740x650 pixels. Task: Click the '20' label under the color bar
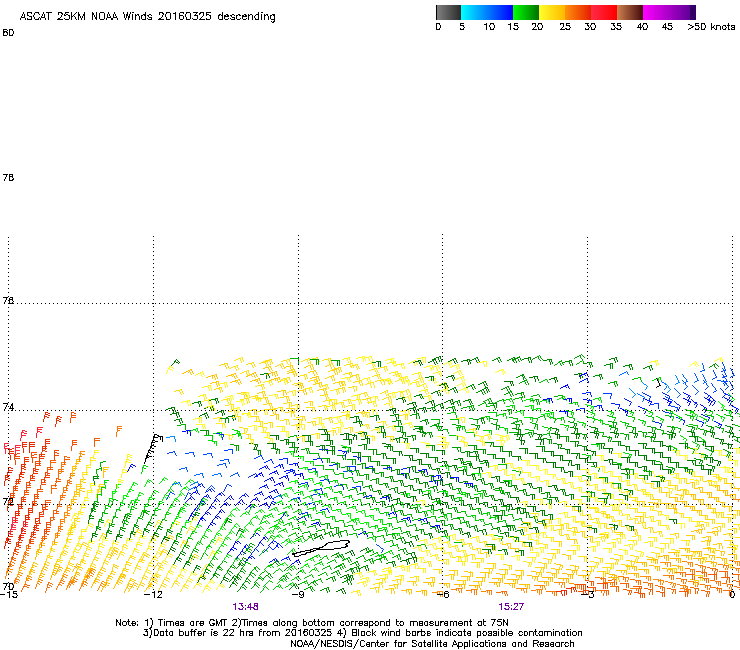click(x=537, y=27)
